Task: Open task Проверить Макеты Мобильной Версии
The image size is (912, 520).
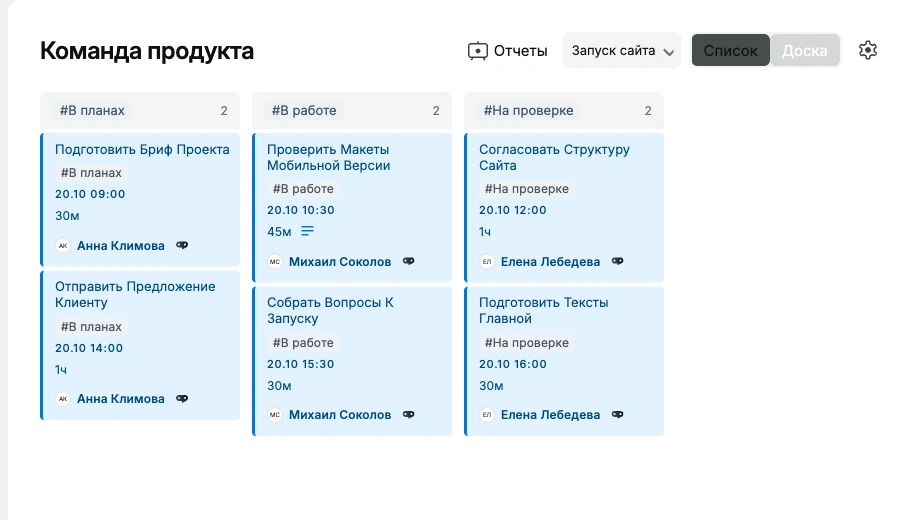Action: tap(329, 158)
